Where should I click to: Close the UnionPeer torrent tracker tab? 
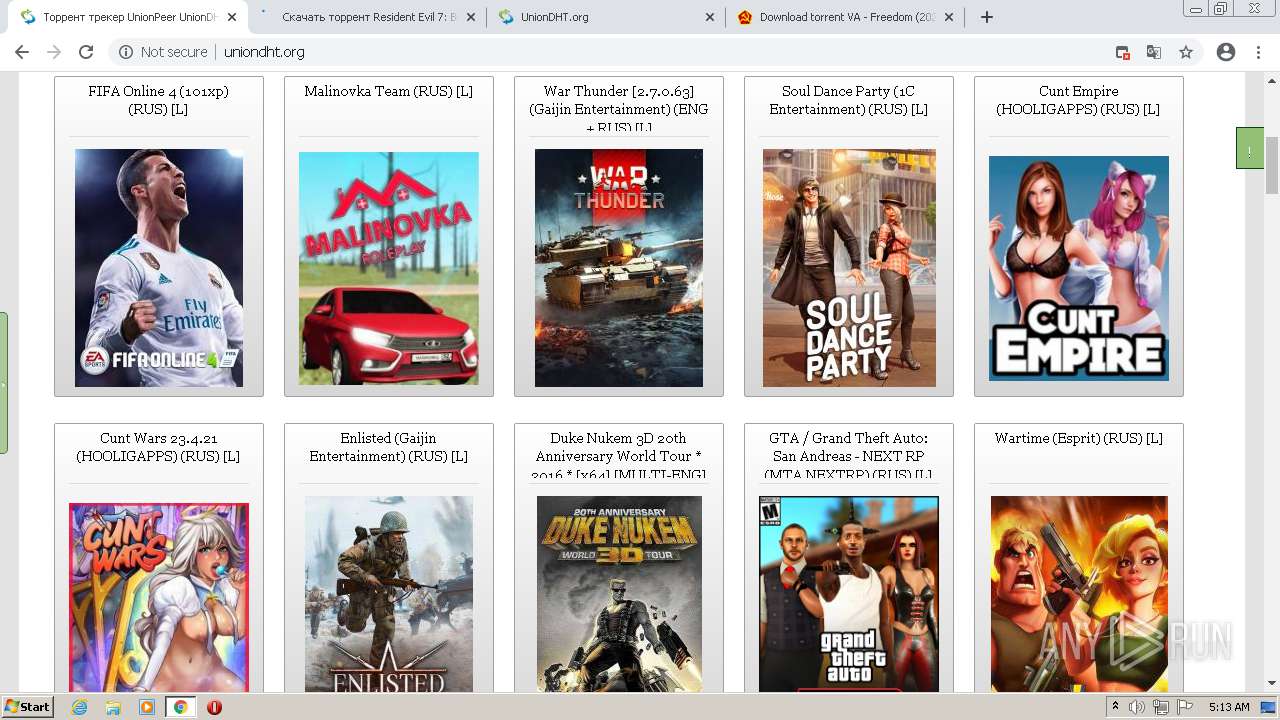click(232, 17)
